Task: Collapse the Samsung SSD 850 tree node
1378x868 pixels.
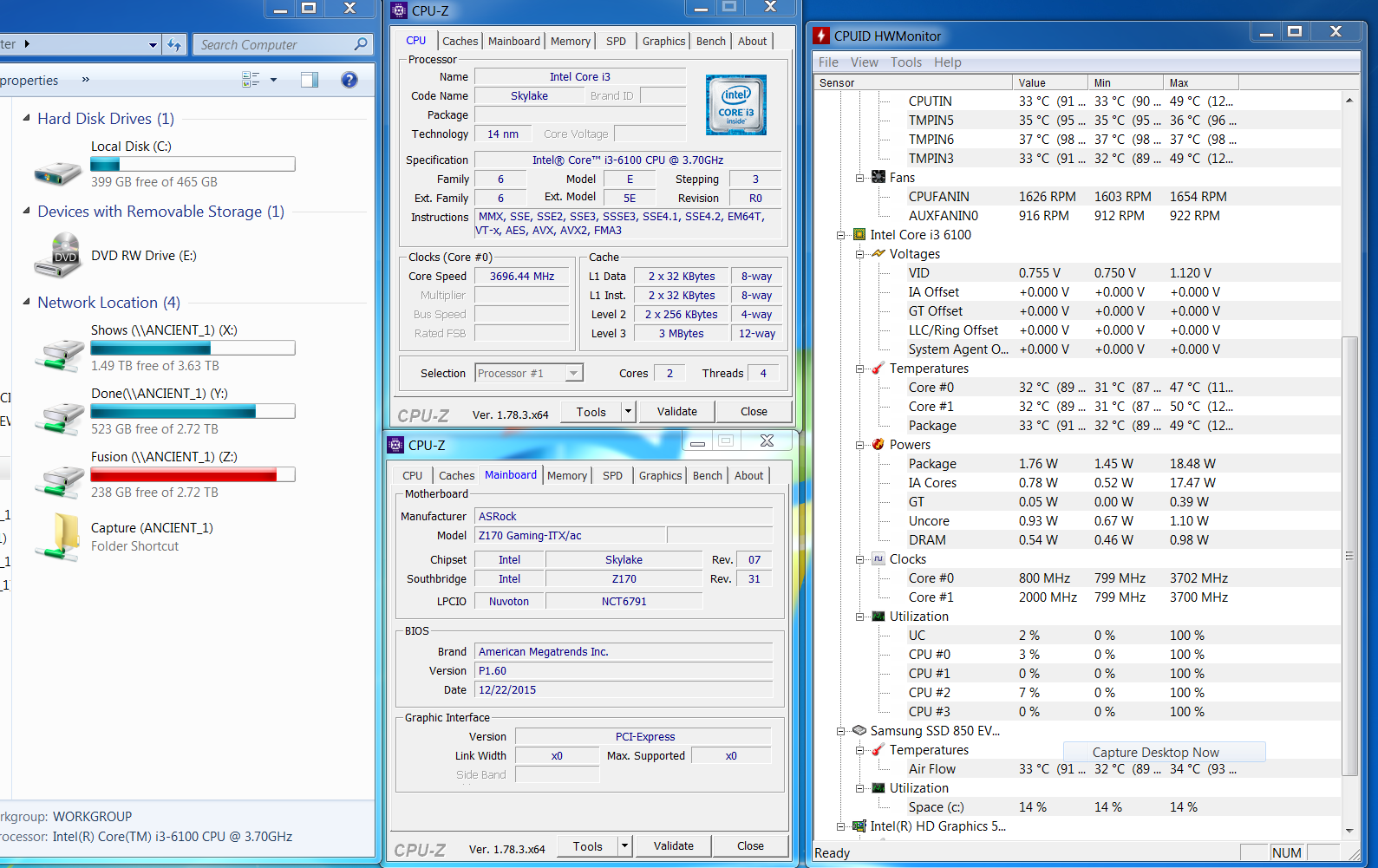Action: point(841,731)
